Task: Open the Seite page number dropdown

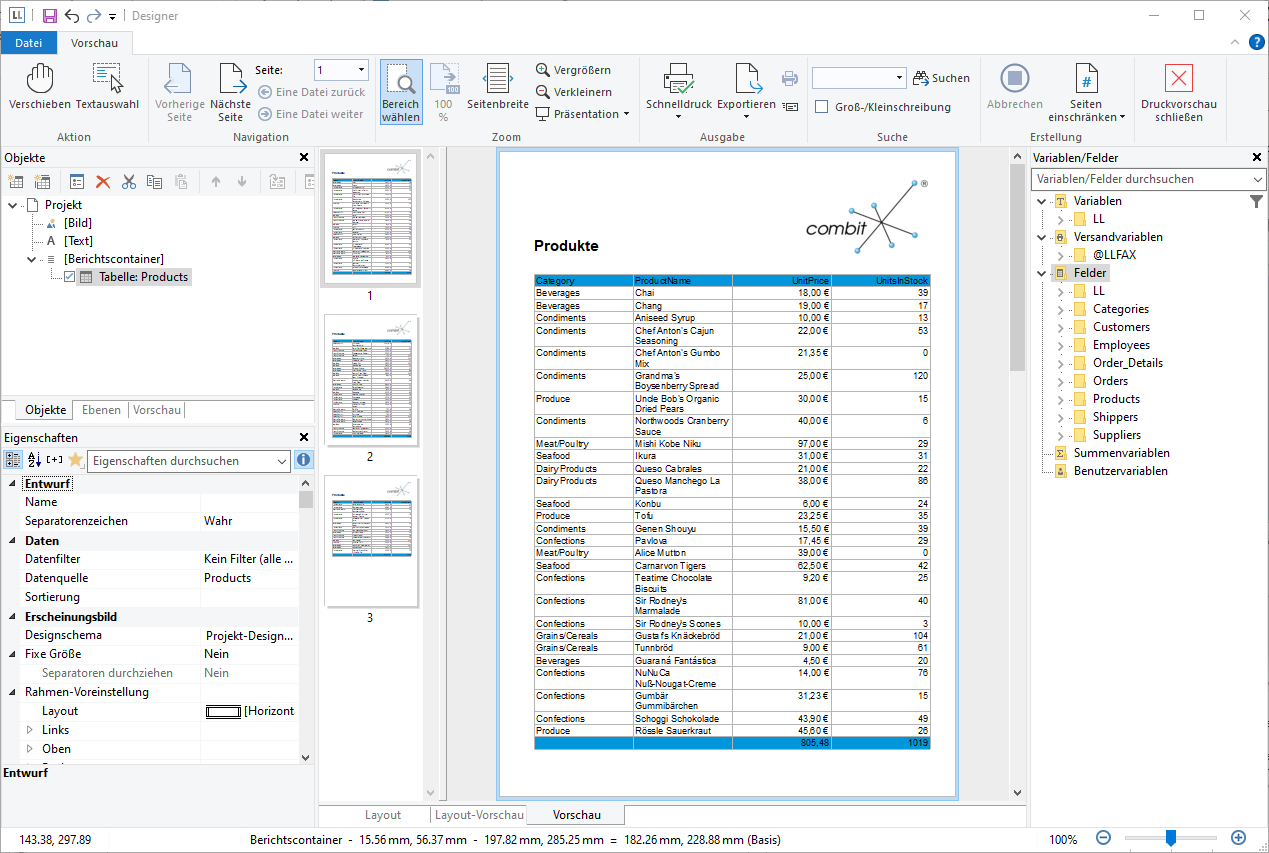Action: pos(360,70)
